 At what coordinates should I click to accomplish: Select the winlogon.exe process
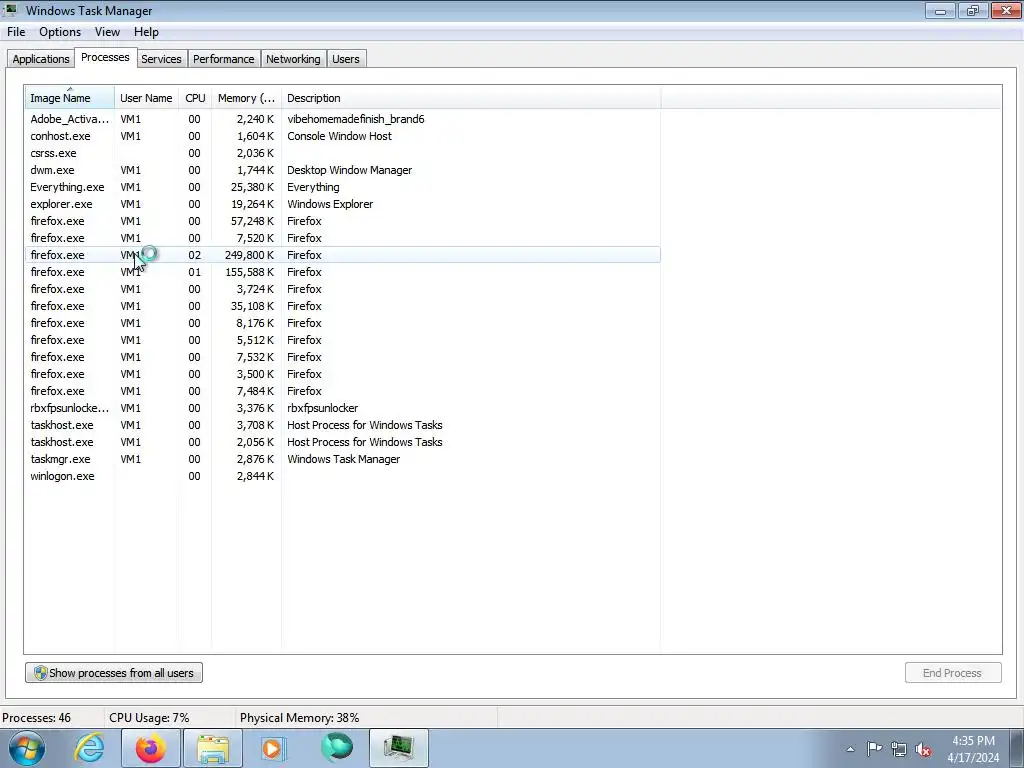tap(343, 475)
